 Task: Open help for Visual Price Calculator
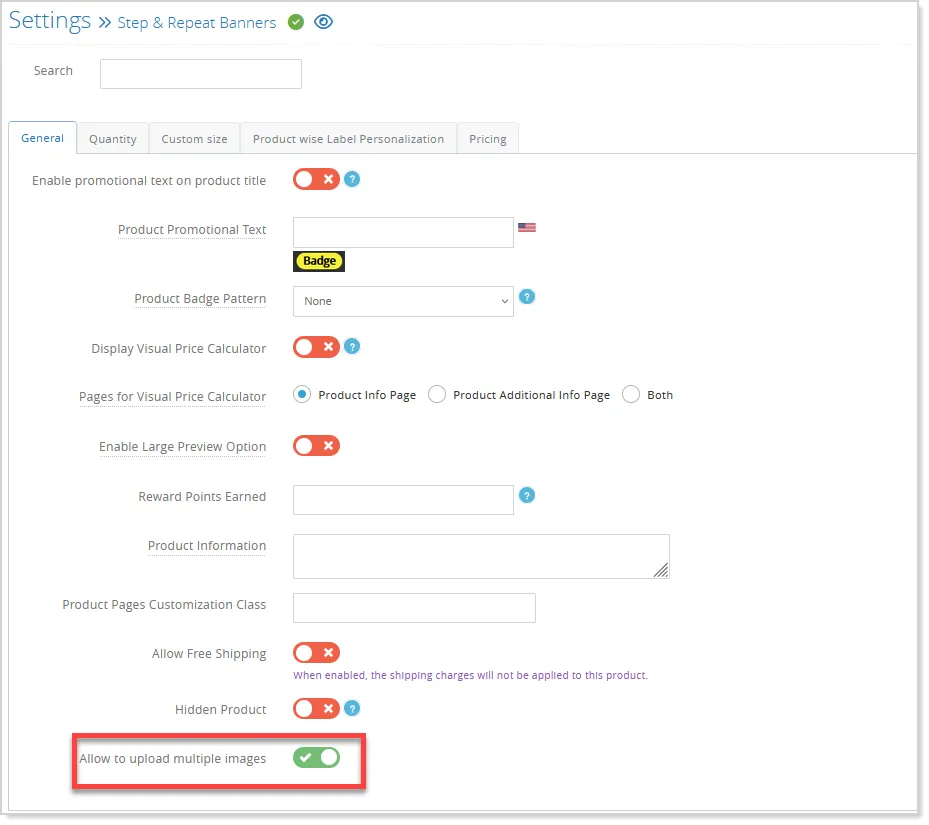point(352,347)
